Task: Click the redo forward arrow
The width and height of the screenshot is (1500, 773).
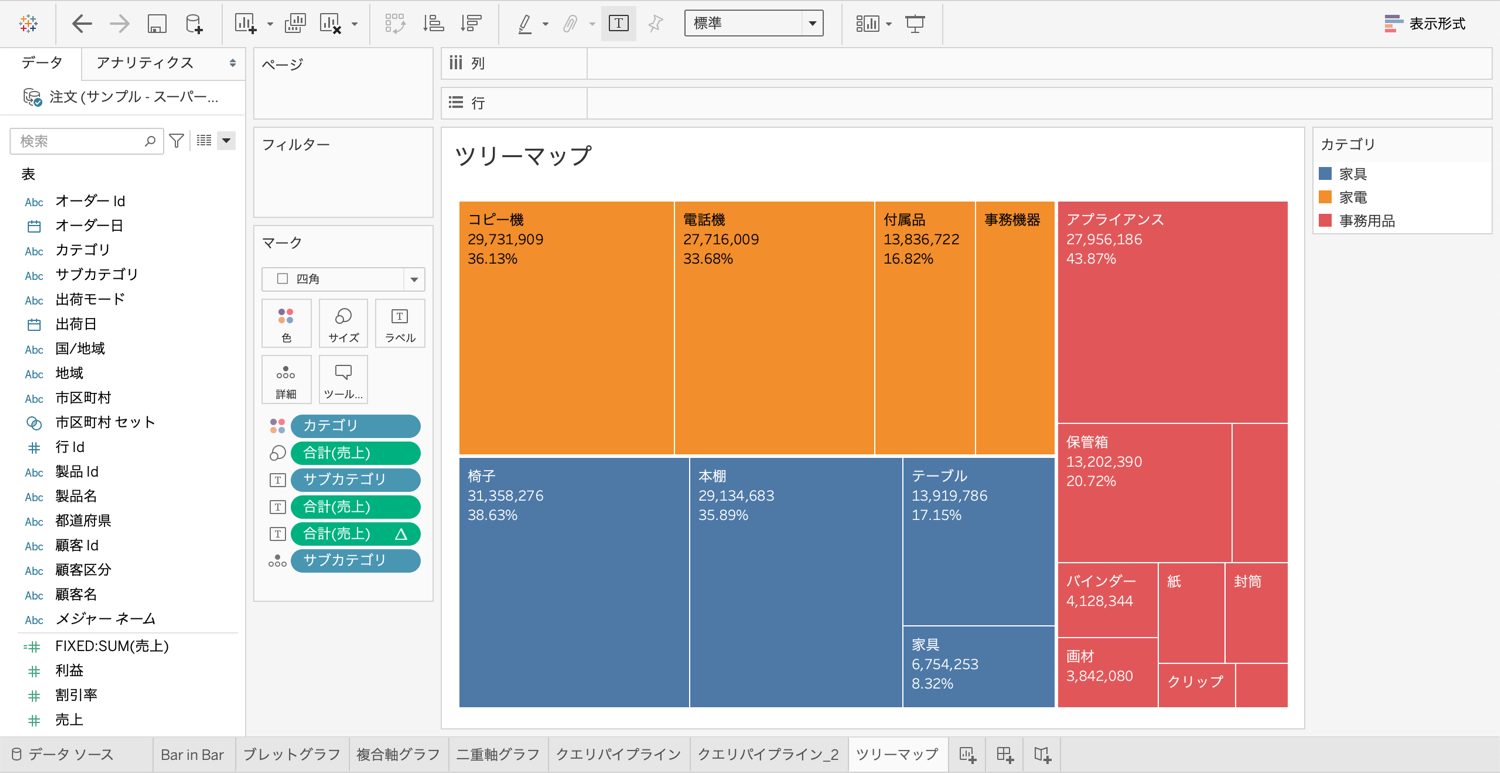Action: point(119,23)
